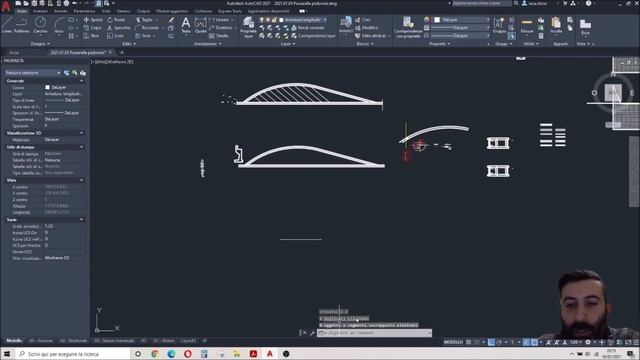Toggle the 2D object snap status icon

[x=534, y=342]
